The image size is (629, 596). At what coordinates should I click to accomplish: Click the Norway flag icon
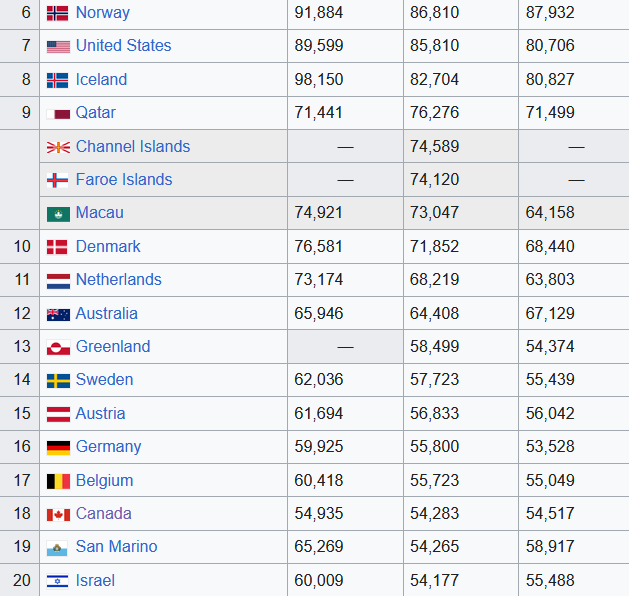(58, 13)
